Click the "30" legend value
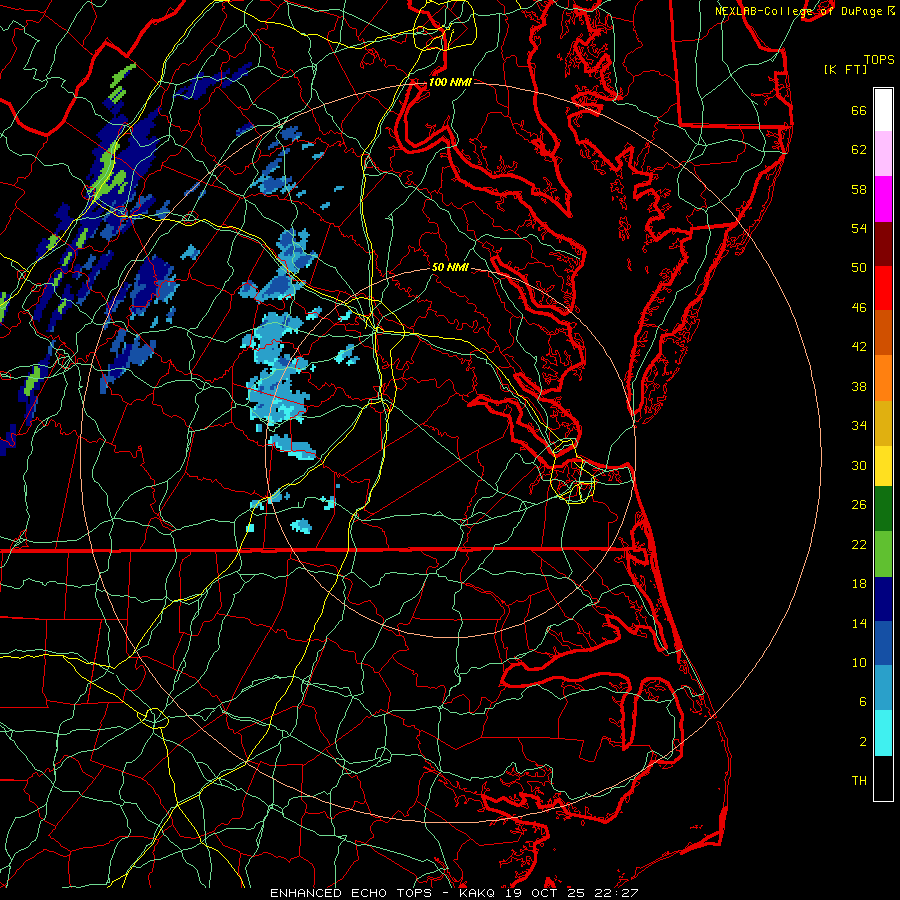Screen dimensions: 900x900 [859, 465]
